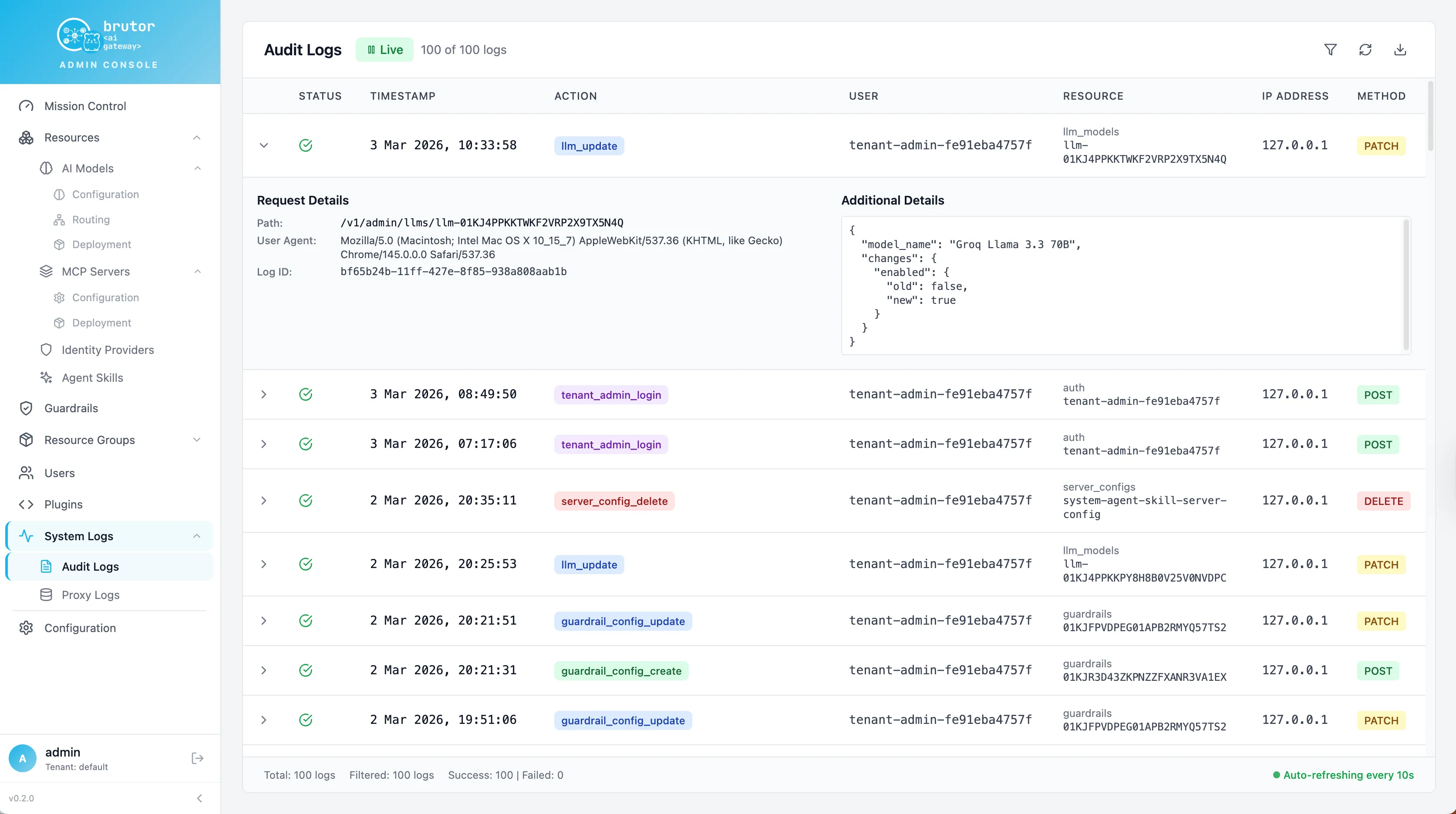Screen dimensions: 1456x814
Task: Click the System Logs activity icon
Action: coord(26,536)
